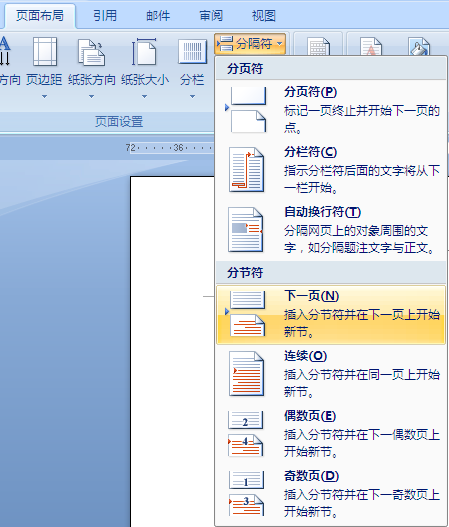Open the 审阅 tab
This screenshot has height=527, width=449.
pyautogui.click(x=211, y=16)
